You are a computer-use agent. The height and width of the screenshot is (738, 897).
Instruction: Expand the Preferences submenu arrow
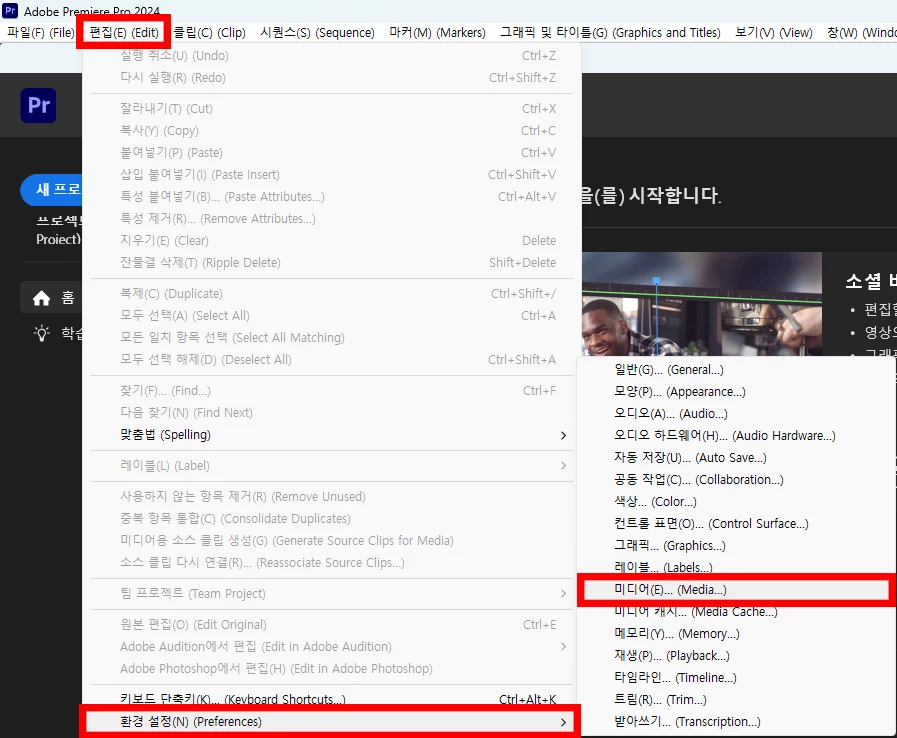tap(563, 722)
